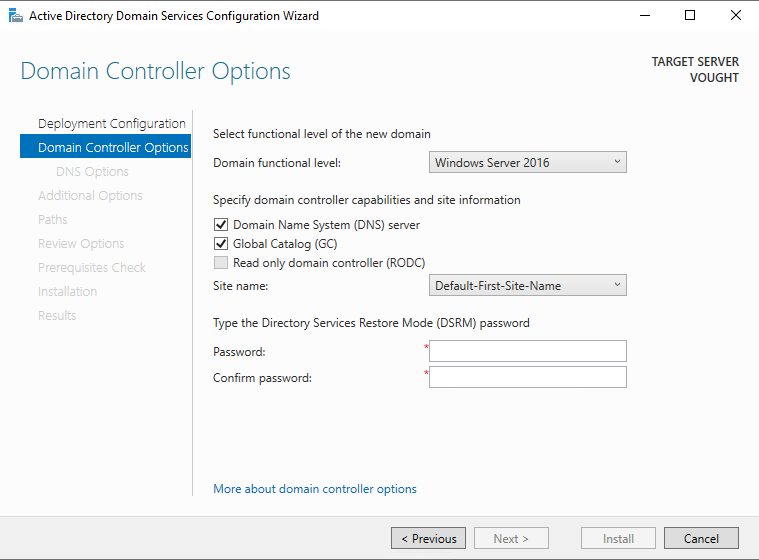This screenshot has height=560, width=759.
Task: Maximize the wizard window
Action: pyautogui.click(x=690, y=15)
